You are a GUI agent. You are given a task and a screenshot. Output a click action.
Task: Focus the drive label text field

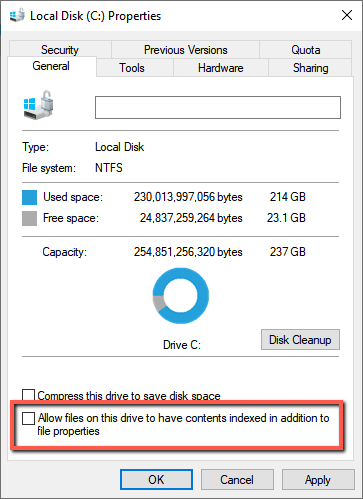218,107
